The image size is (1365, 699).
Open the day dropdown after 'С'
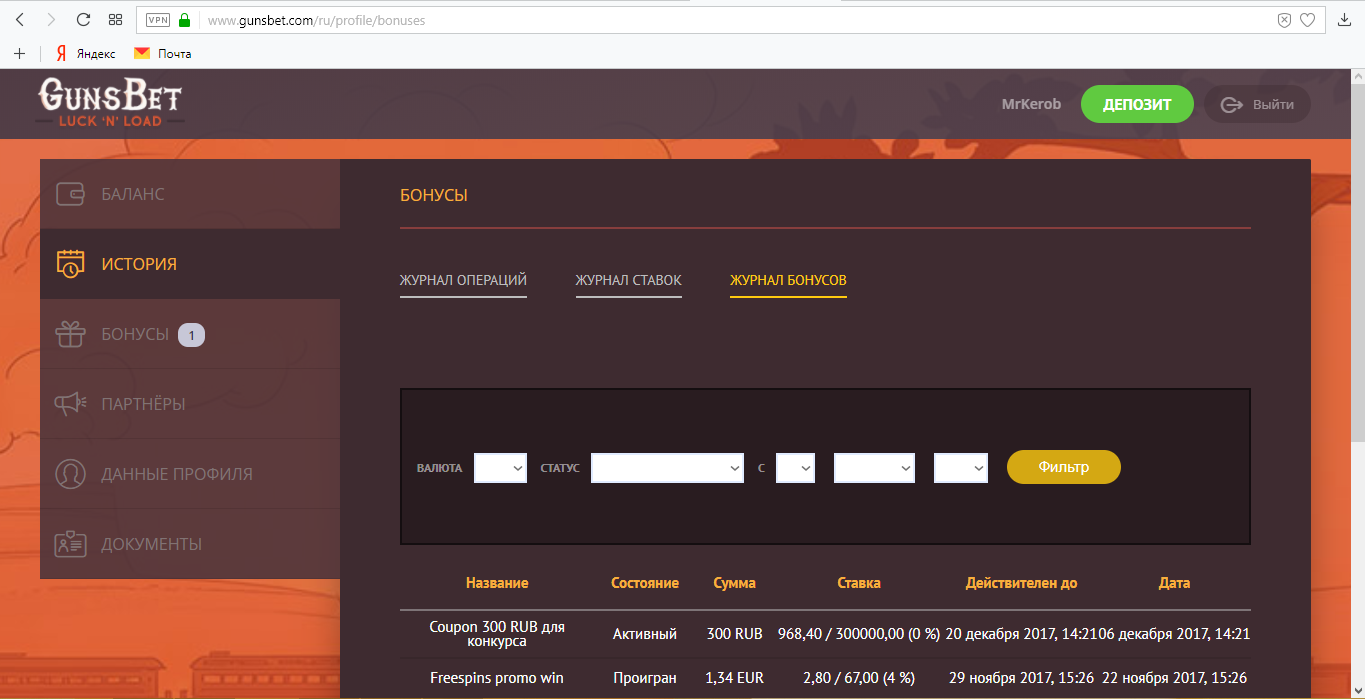pyautogui.click(x=795, y=468)
